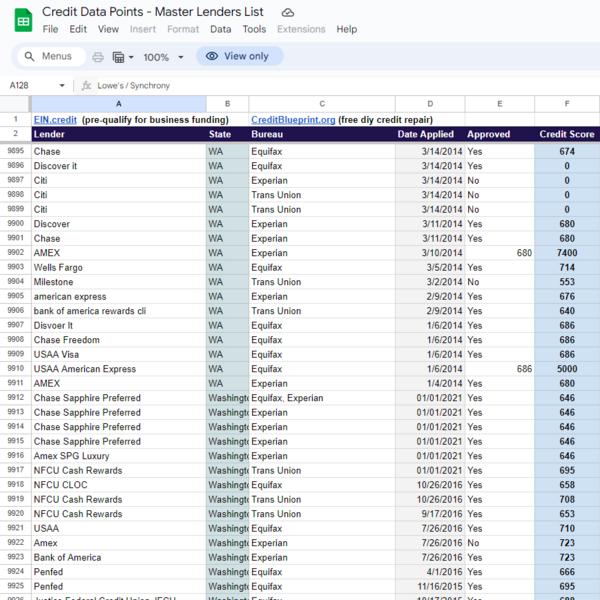Open the Tools menu

point(254,29)
